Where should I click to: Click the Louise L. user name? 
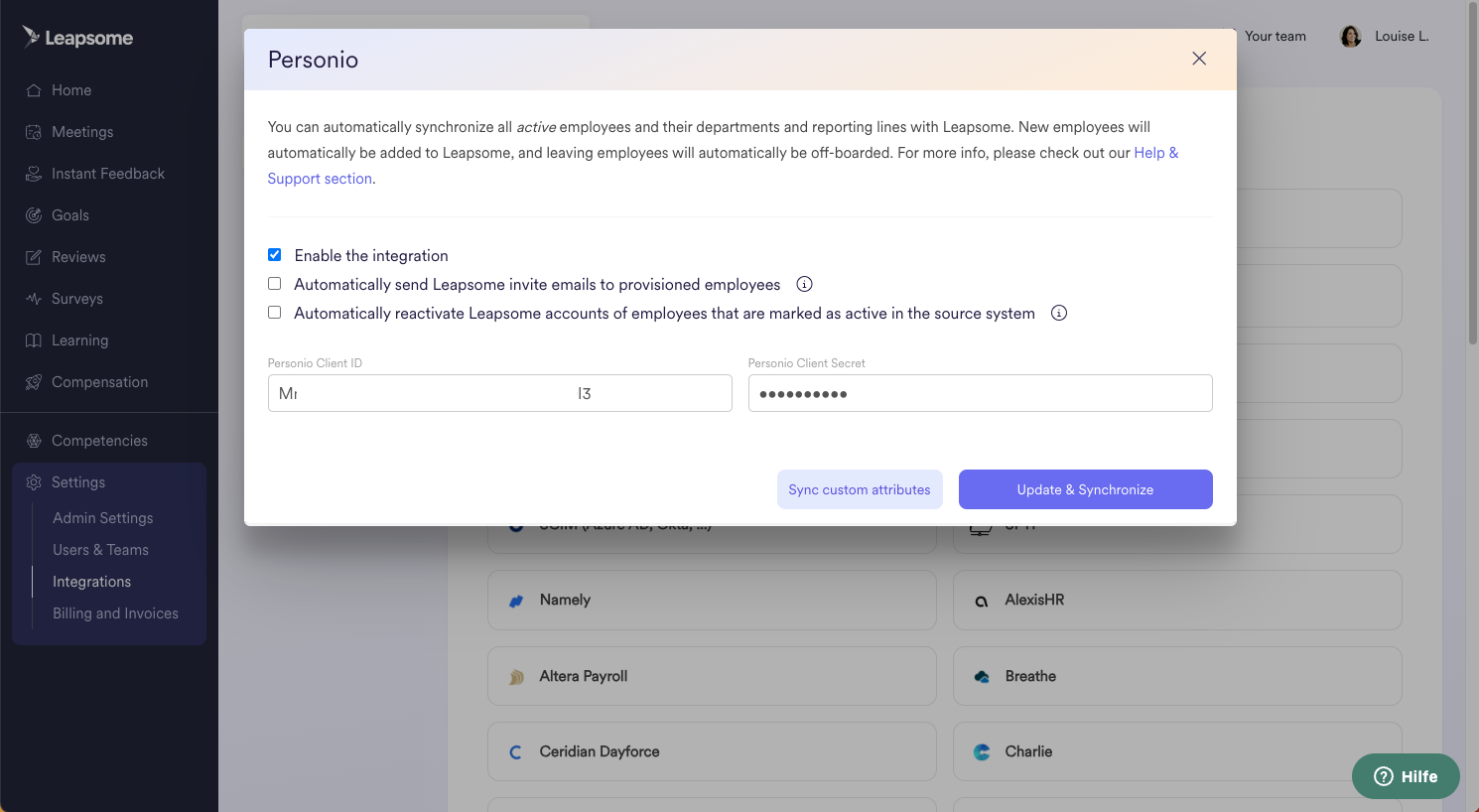[1402, 36]
